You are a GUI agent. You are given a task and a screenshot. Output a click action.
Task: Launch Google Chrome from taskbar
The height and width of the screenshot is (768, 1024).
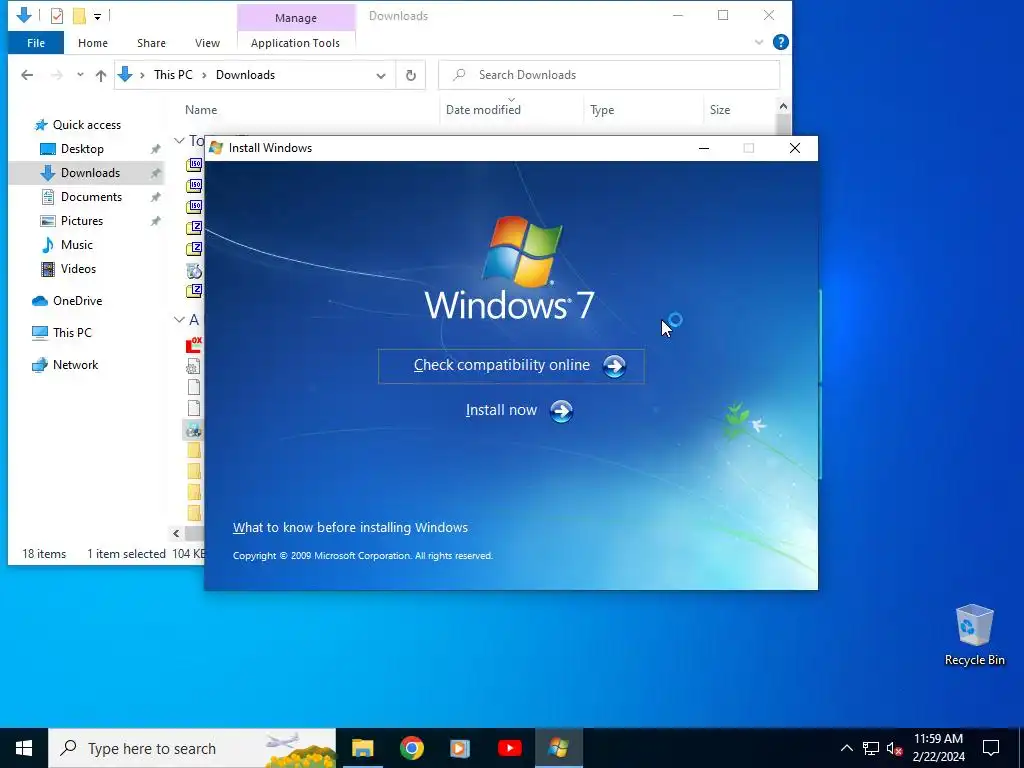[x=411, y=748]
